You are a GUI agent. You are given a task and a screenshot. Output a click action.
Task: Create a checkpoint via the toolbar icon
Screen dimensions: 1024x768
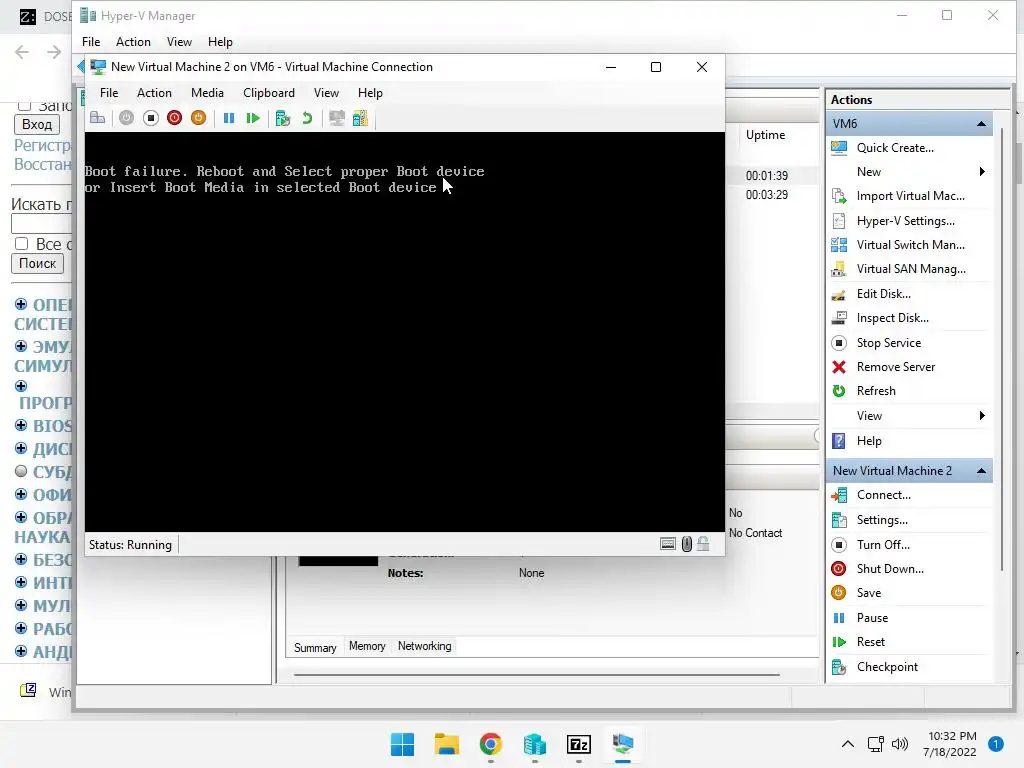coord(283,118)
